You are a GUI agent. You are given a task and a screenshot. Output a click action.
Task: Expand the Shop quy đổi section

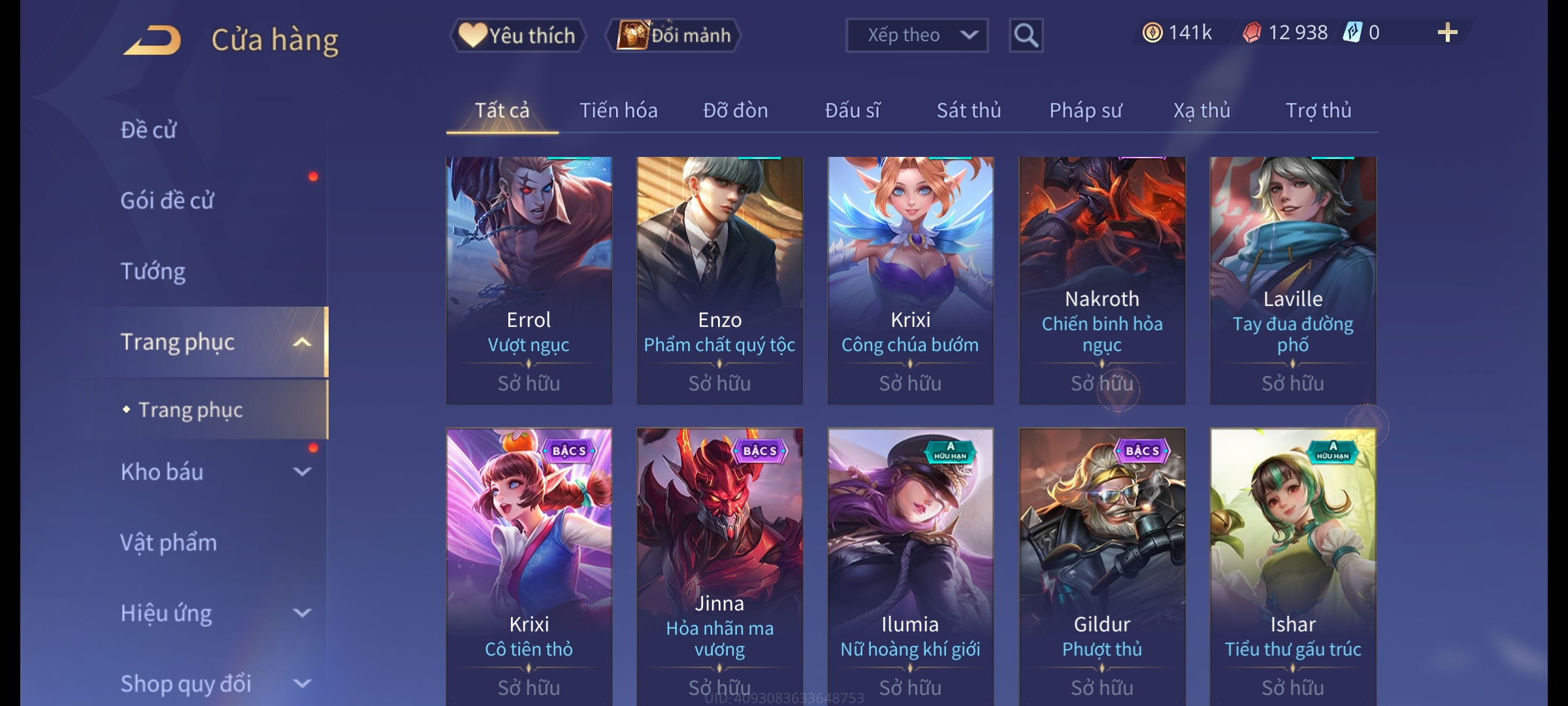click(x=302, y=684)
